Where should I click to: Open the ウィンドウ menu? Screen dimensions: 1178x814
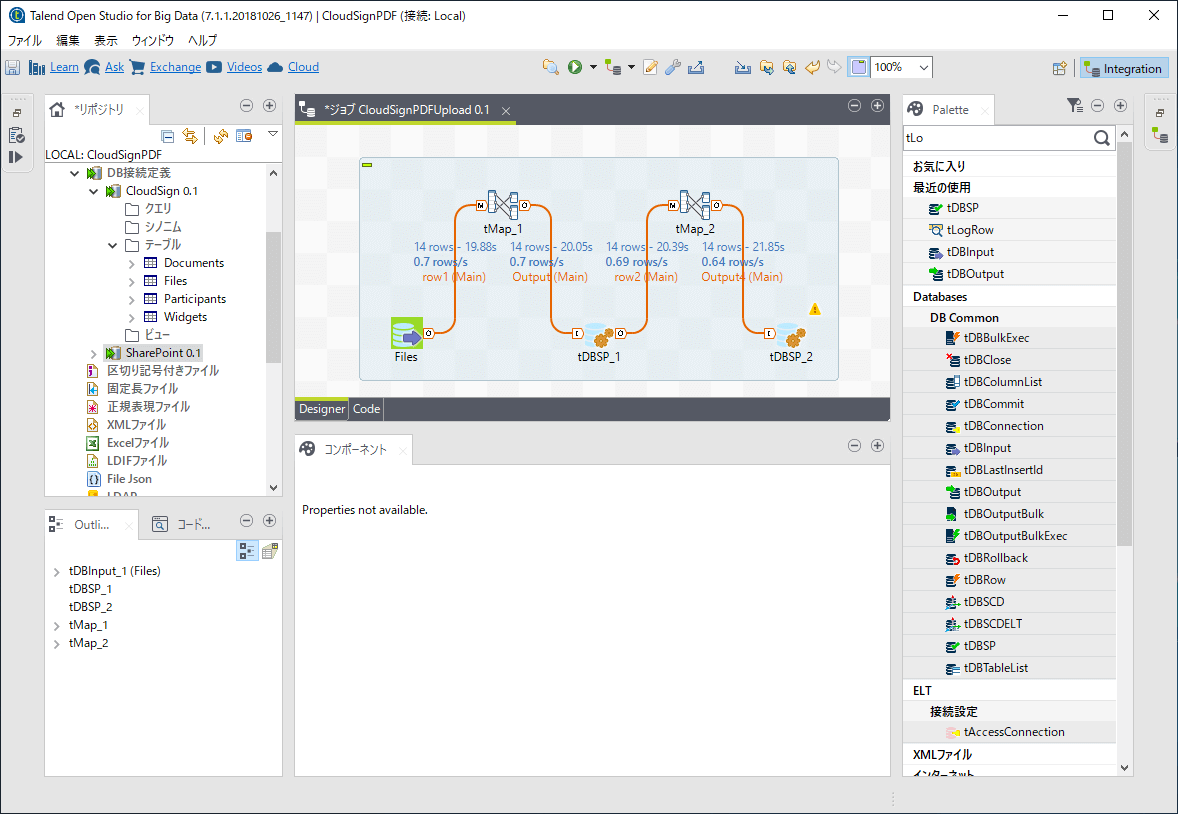click(x=152, y=40)
